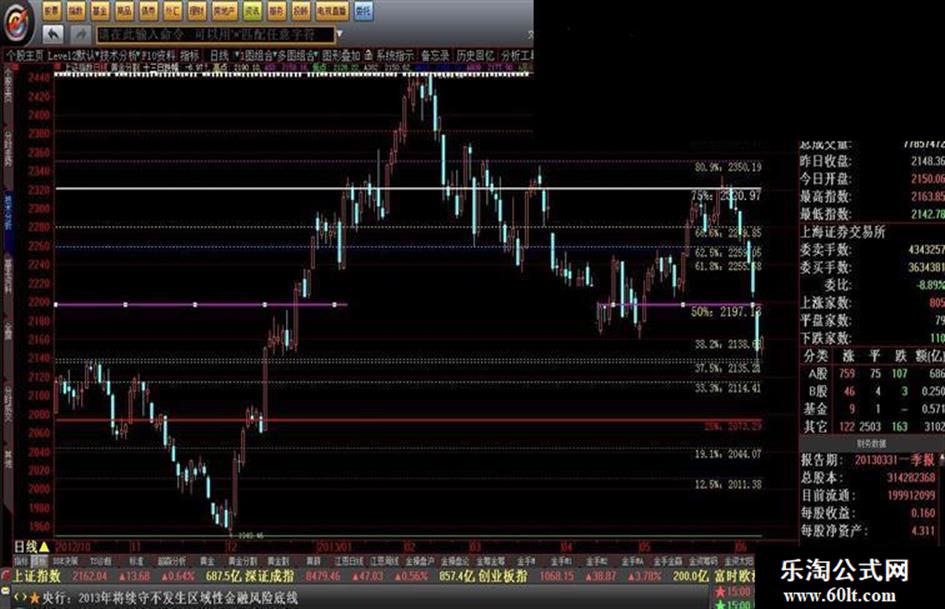Image resolution: width=945 pixels, height=609 pixels.
Task: Select the A股 row in category table
Action: point(872,374)
